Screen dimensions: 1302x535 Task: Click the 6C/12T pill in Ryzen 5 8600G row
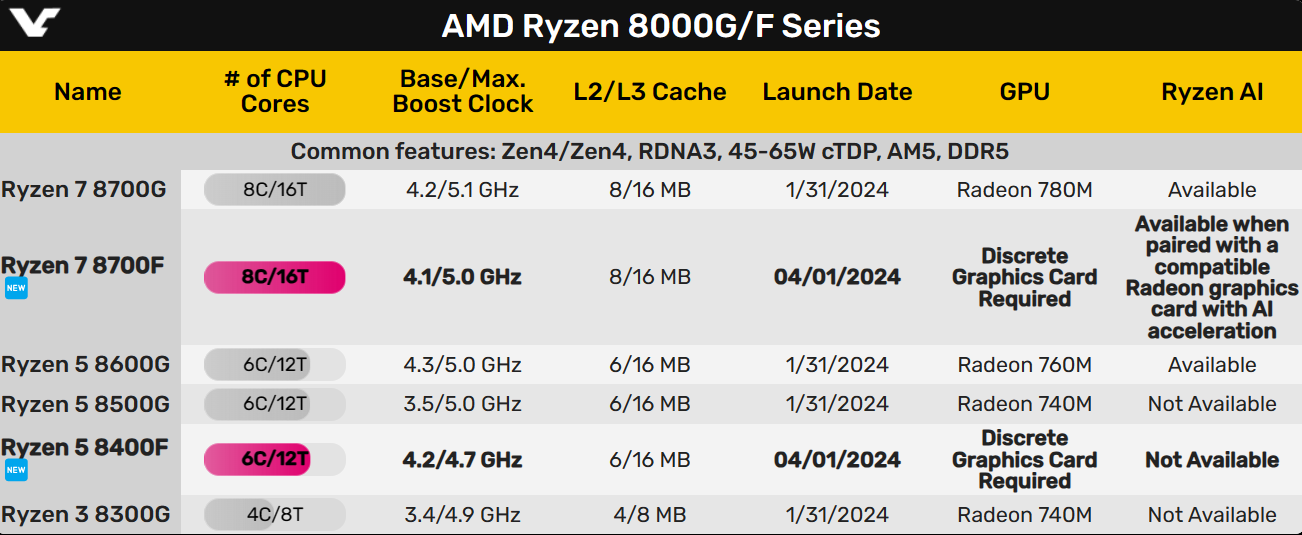[275, 365]
